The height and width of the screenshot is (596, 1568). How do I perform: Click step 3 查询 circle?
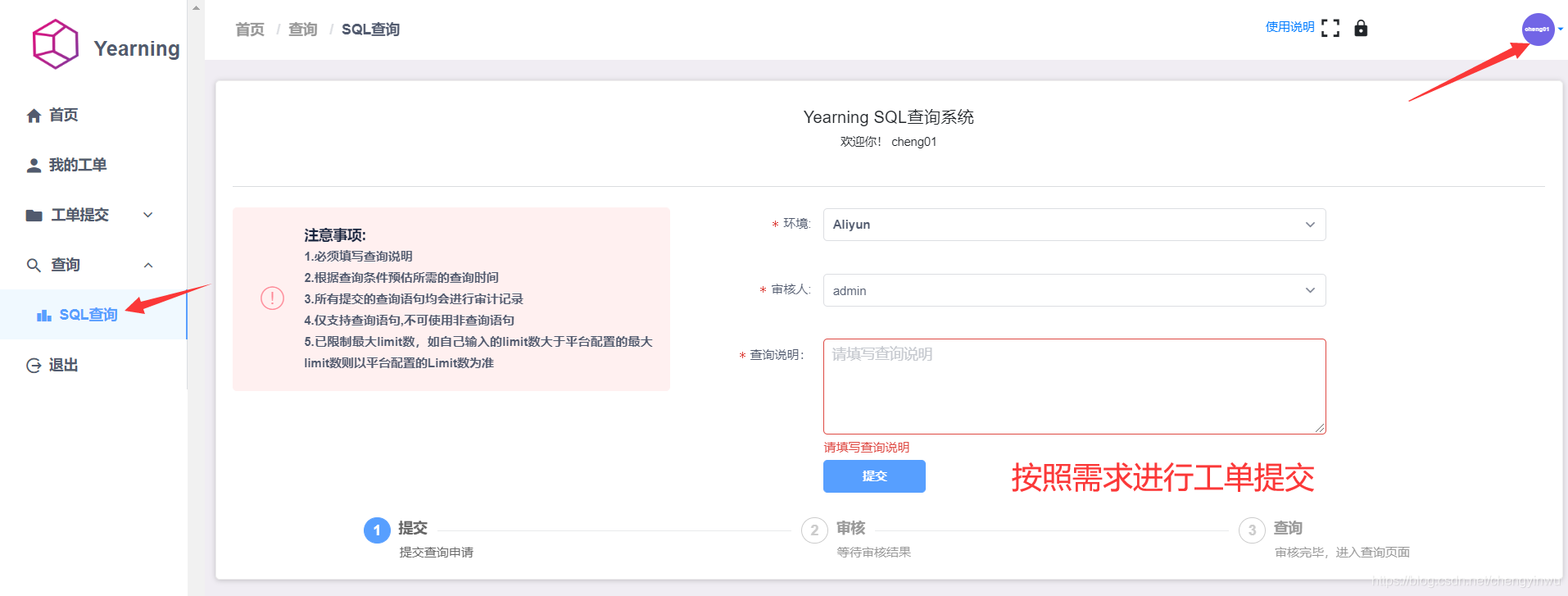[x=1252, y=530]
